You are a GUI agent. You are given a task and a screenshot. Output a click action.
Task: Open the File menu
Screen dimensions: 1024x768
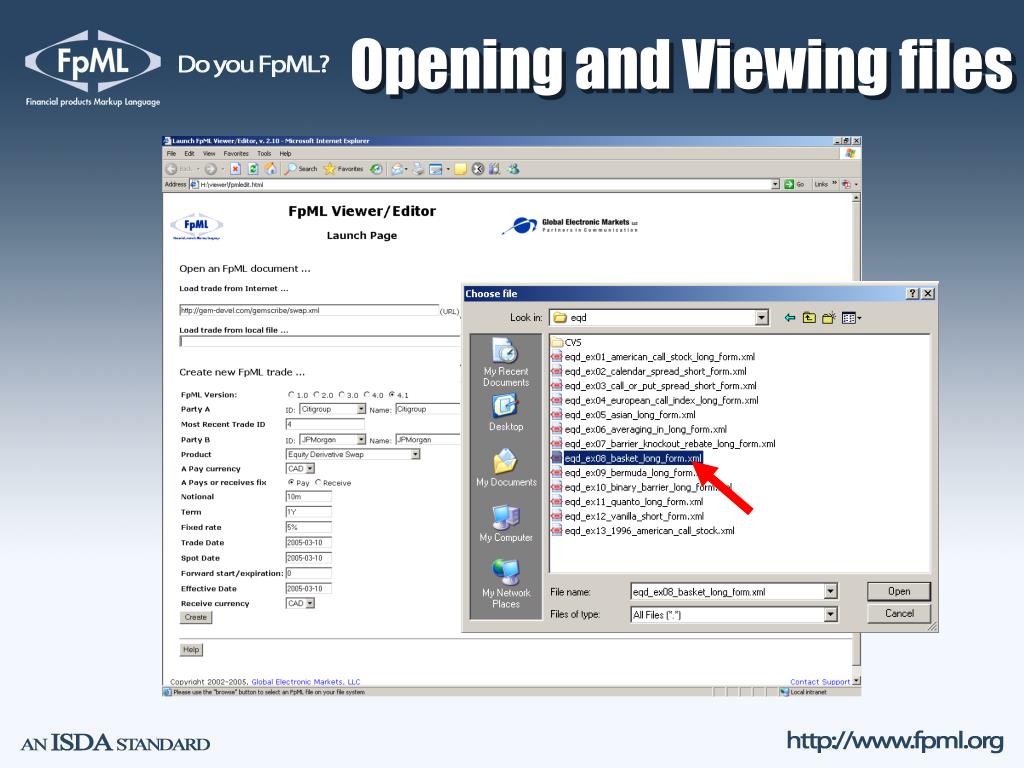(x=172, y=153)
